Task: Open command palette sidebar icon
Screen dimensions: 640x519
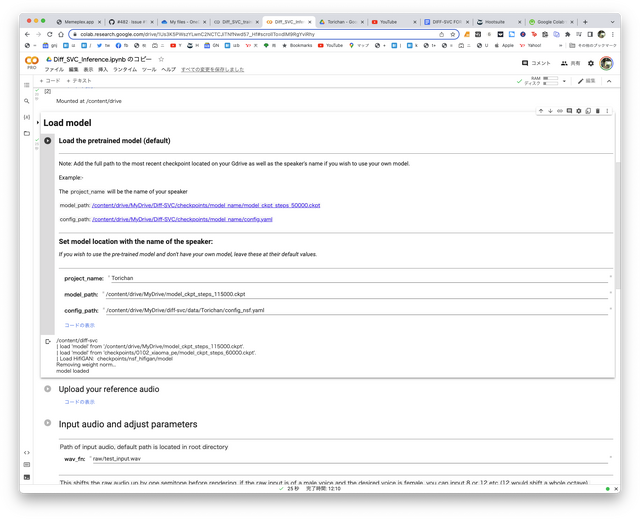Action: (27, 465)
